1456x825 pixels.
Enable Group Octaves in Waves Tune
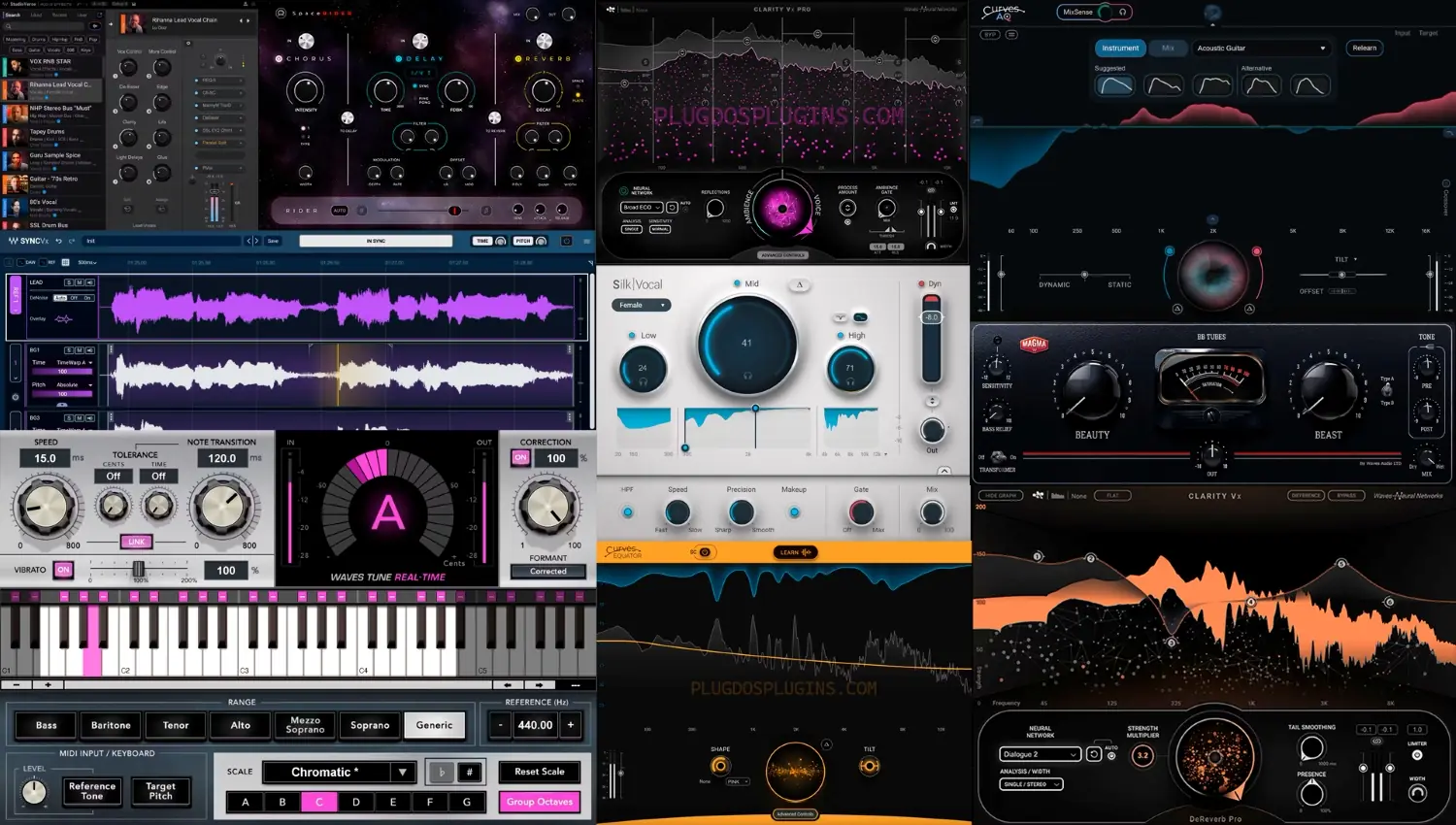point(540,802)
